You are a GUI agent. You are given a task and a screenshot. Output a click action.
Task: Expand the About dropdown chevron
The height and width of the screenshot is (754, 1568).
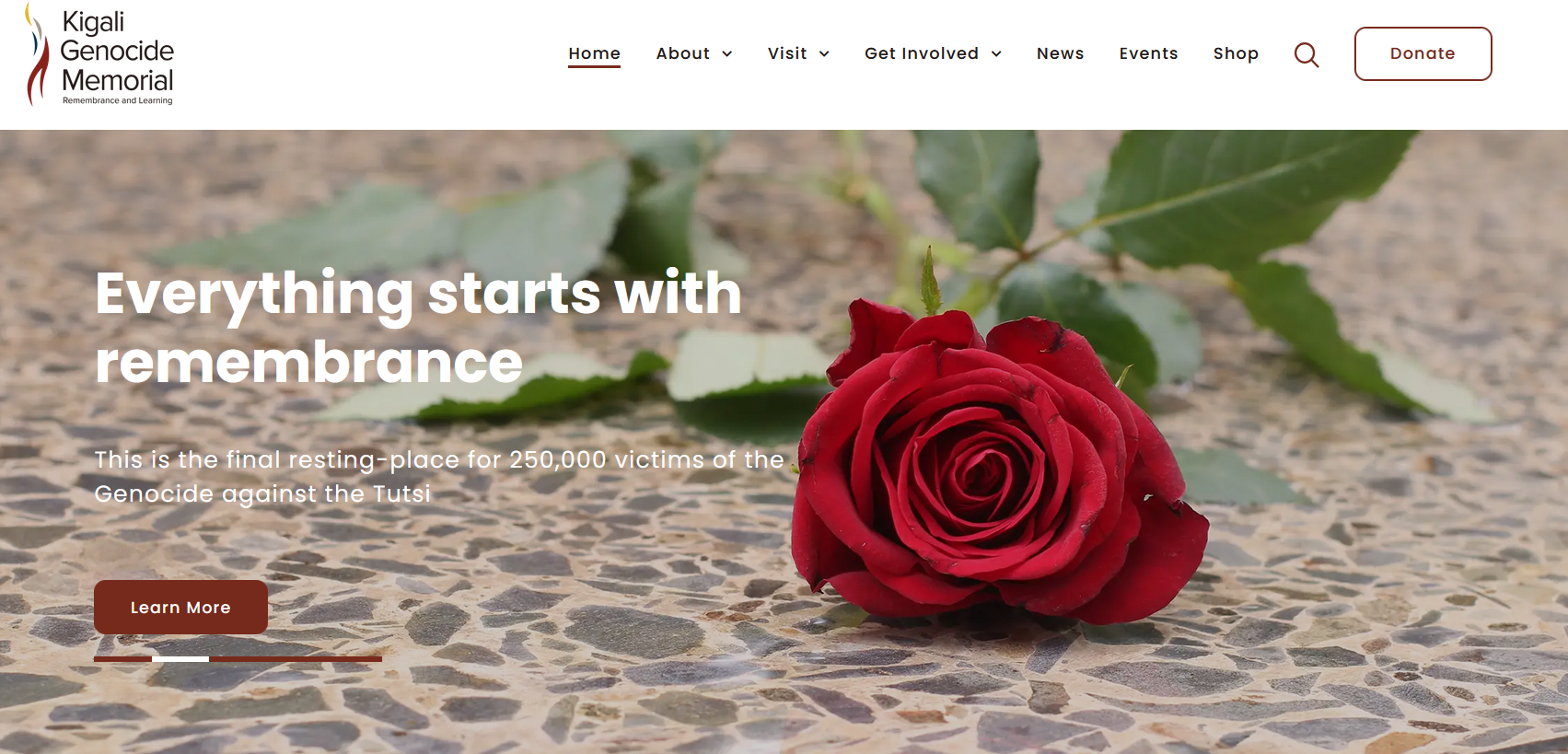click(727, 54)
